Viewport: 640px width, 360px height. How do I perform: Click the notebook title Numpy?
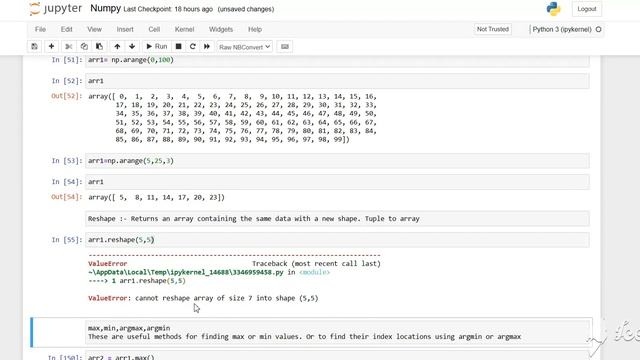click(105, 9)
